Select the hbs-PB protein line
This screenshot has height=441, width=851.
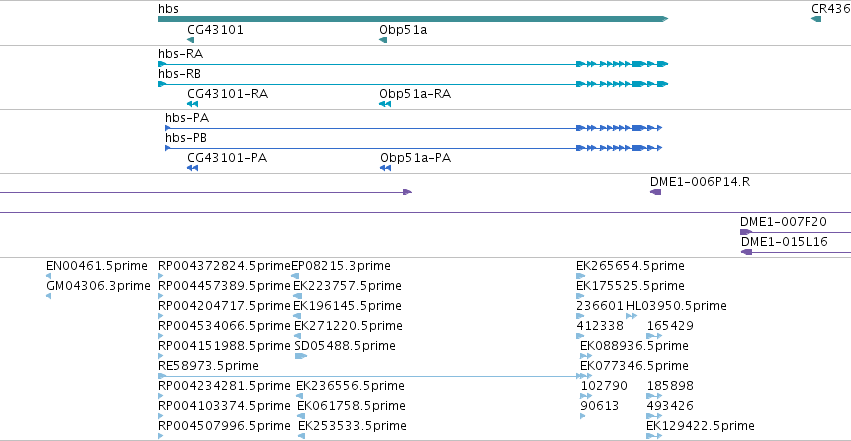(414, 148)
